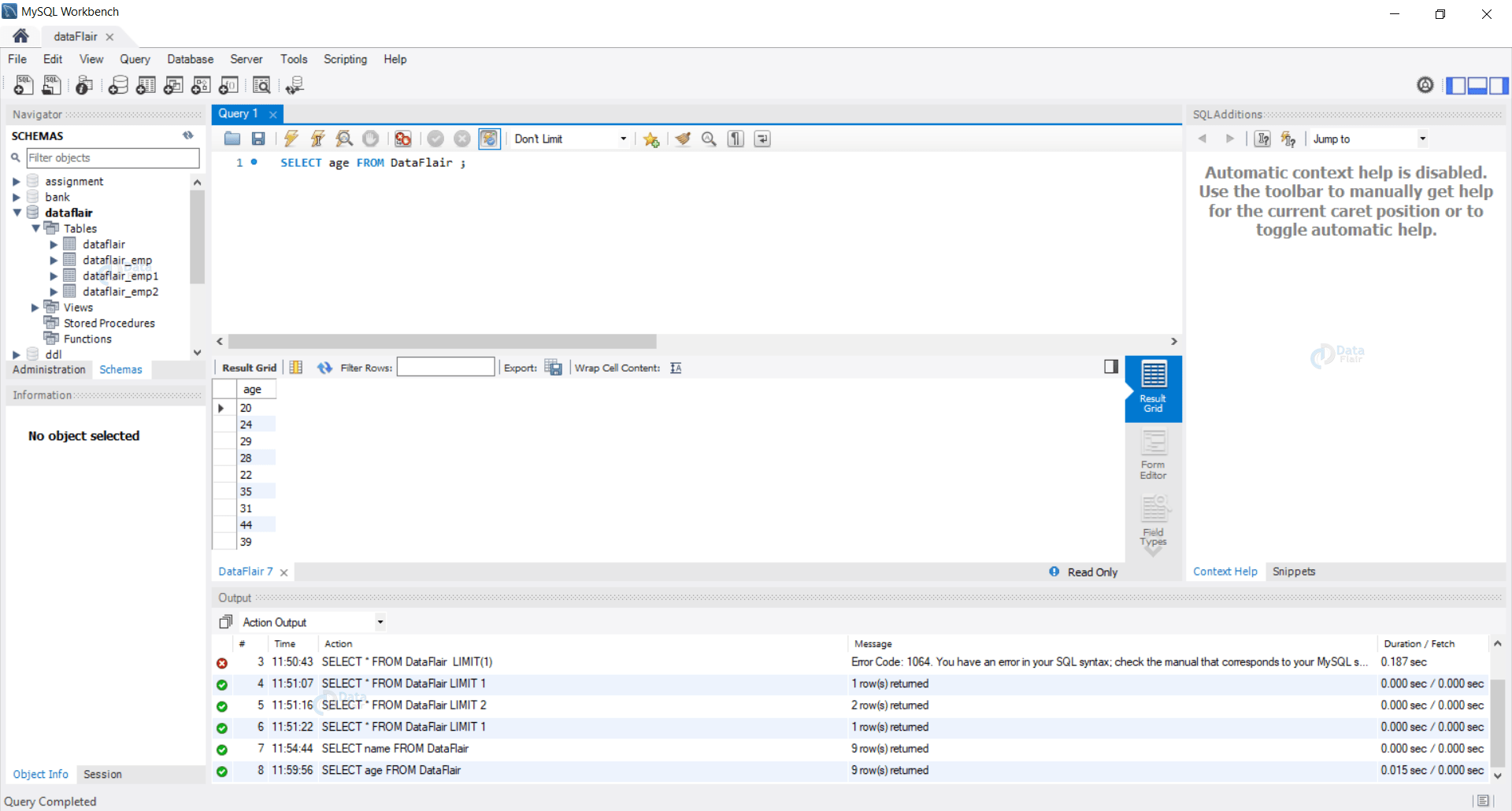Create a new function icon

228,85
